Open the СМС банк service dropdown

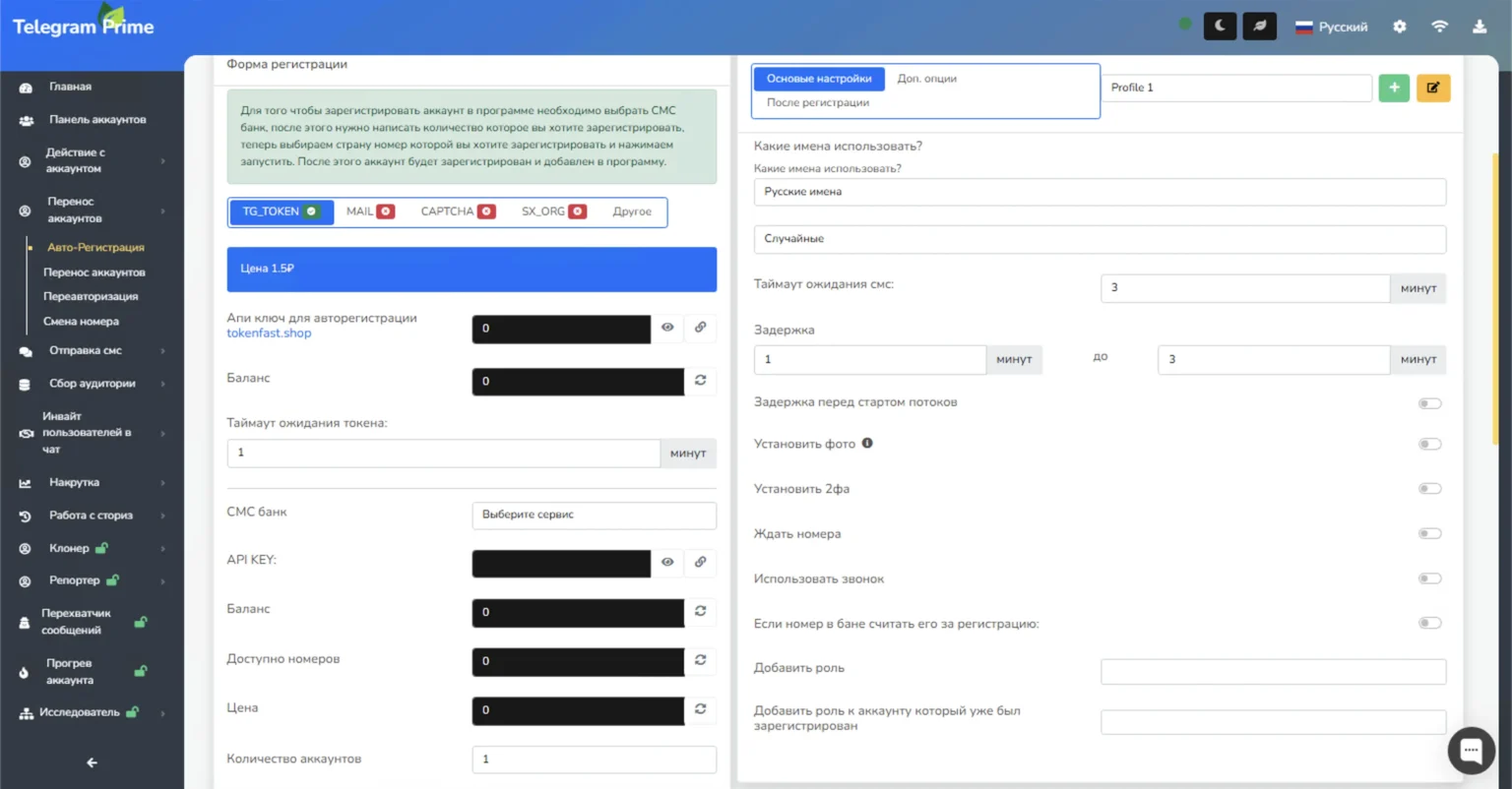594,515
